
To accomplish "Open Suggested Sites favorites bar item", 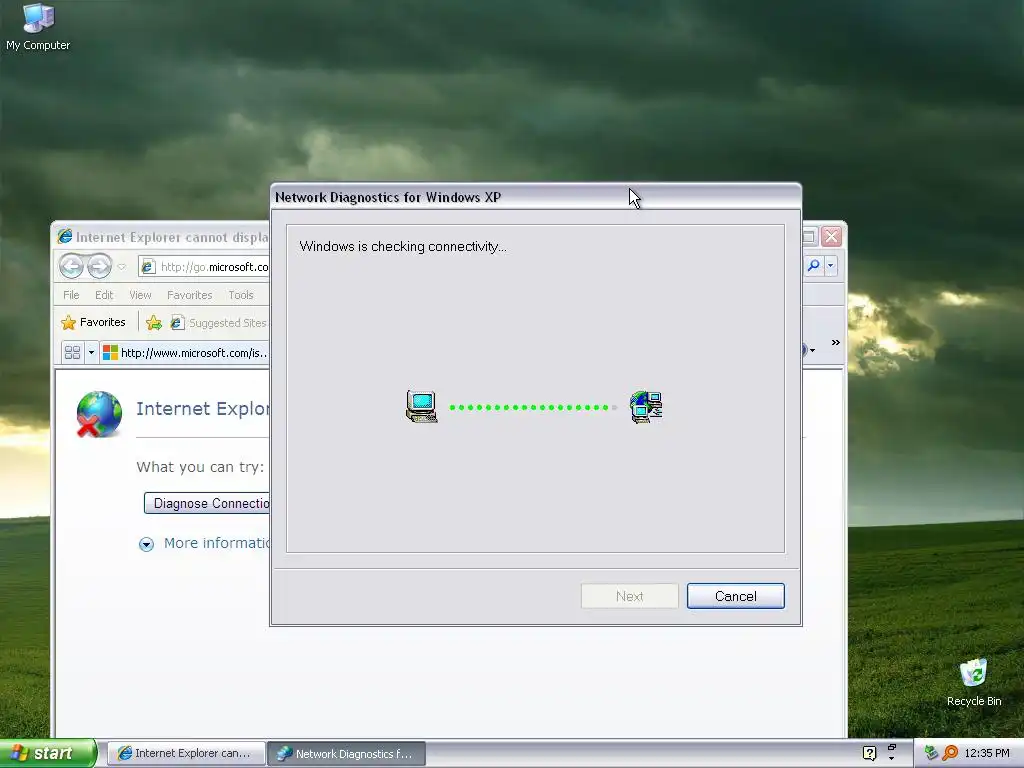I will [219, 323].
